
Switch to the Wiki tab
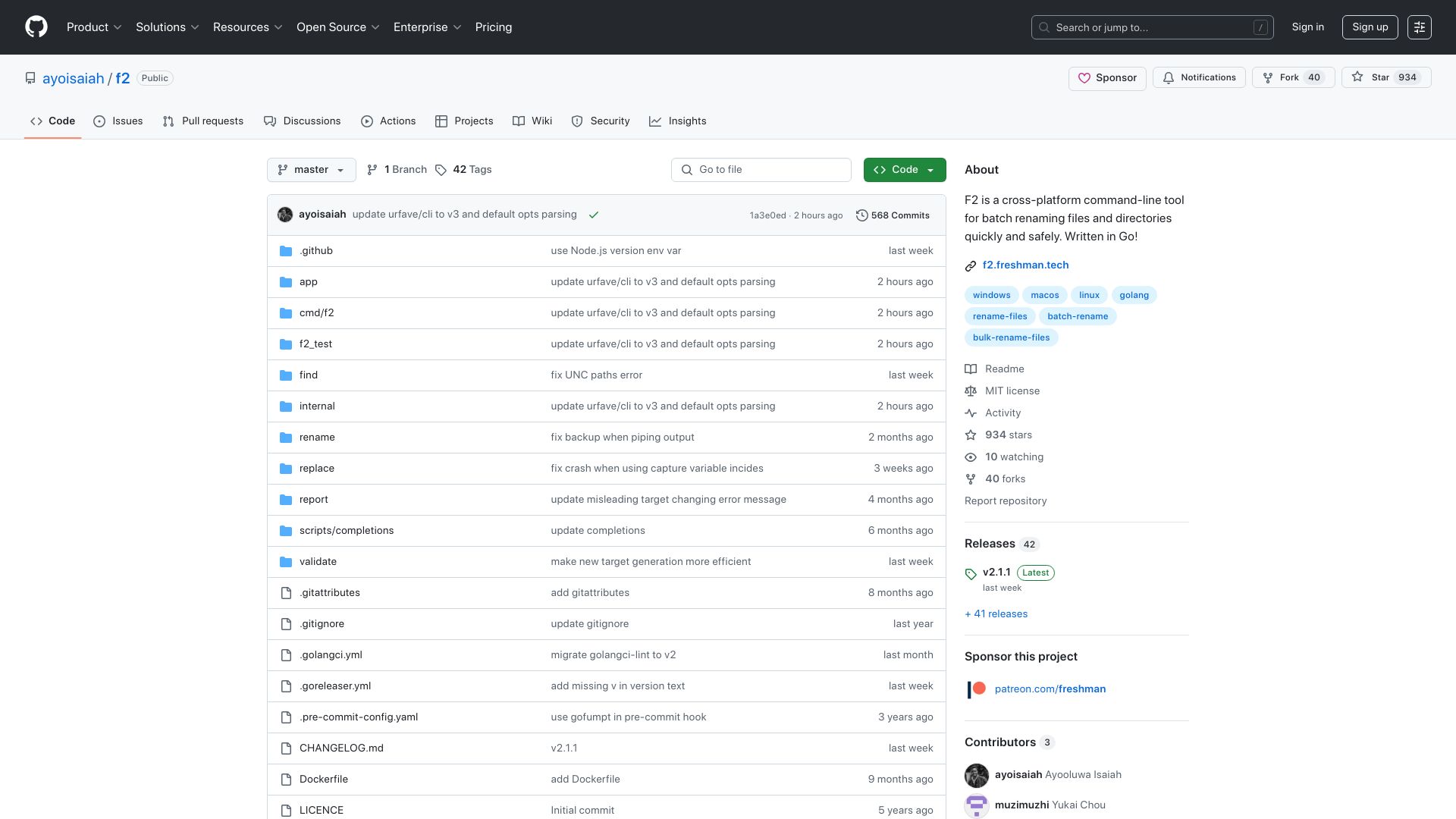(532, 121)
